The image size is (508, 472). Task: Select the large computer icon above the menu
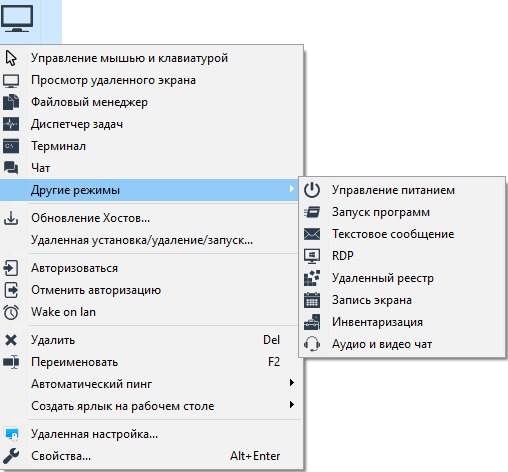click(x=17, y=19)
